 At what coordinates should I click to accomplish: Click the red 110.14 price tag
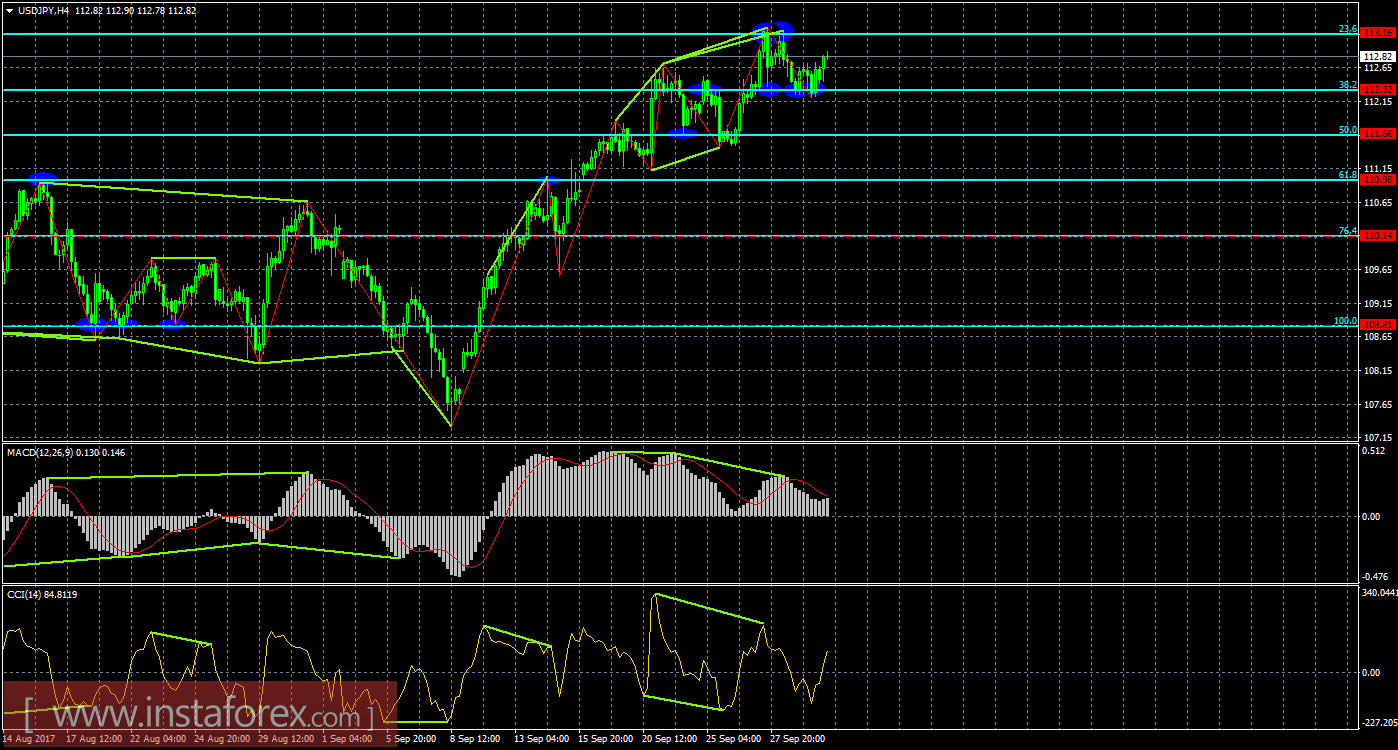pyautogui.click(x=1379, y=236)
